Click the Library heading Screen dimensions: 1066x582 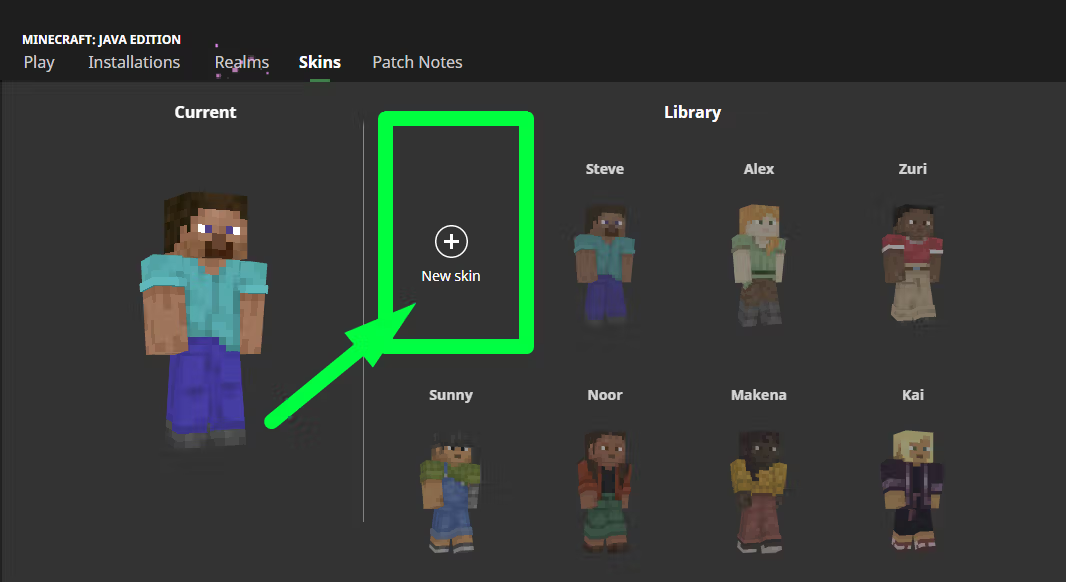(692, 113)
